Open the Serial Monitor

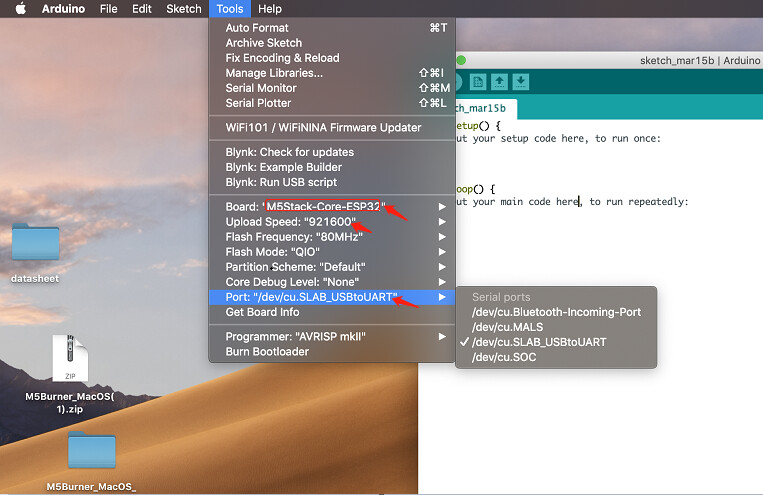[x=332, y=88]
